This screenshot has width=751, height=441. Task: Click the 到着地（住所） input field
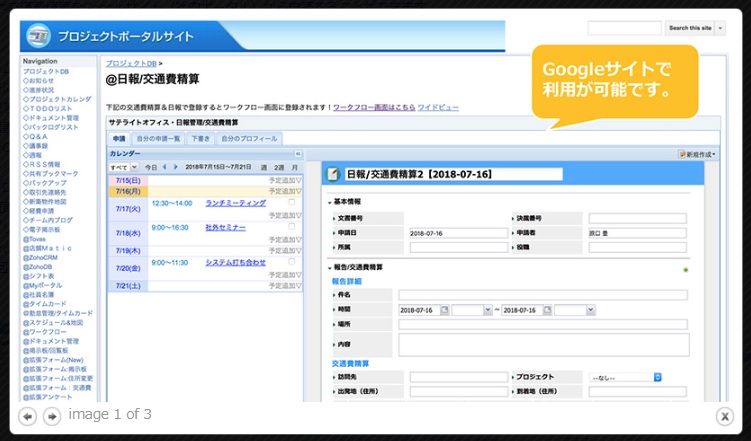click(637, 392)
